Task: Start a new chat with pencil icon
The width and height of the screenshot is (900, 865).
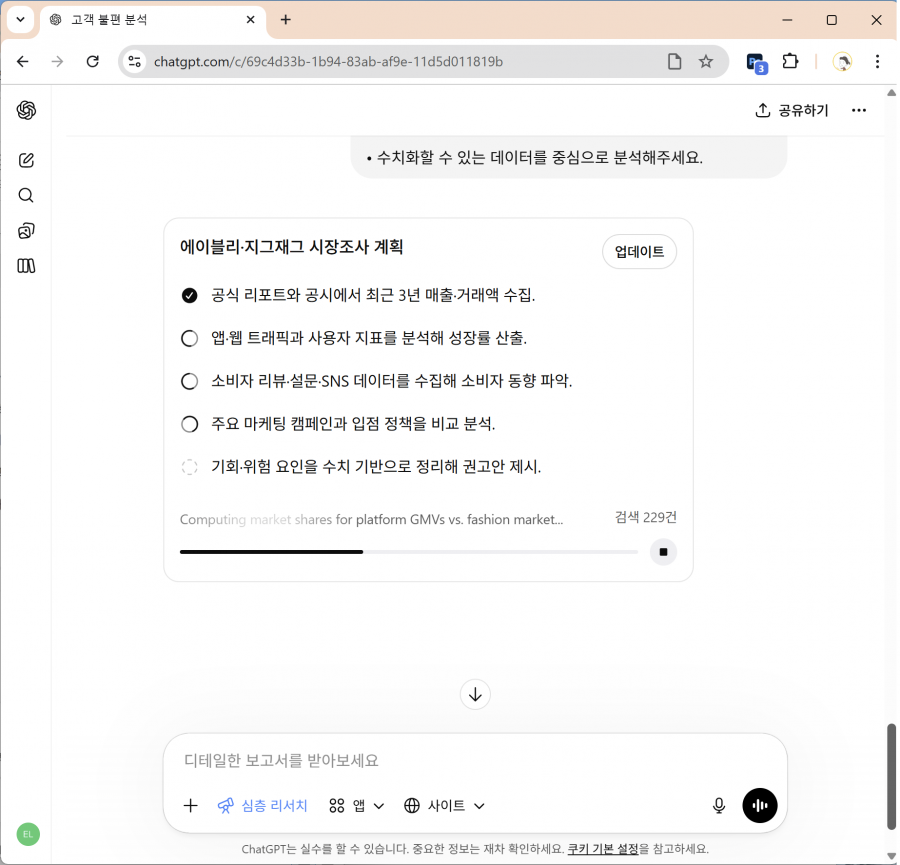Action: point(27,160)
